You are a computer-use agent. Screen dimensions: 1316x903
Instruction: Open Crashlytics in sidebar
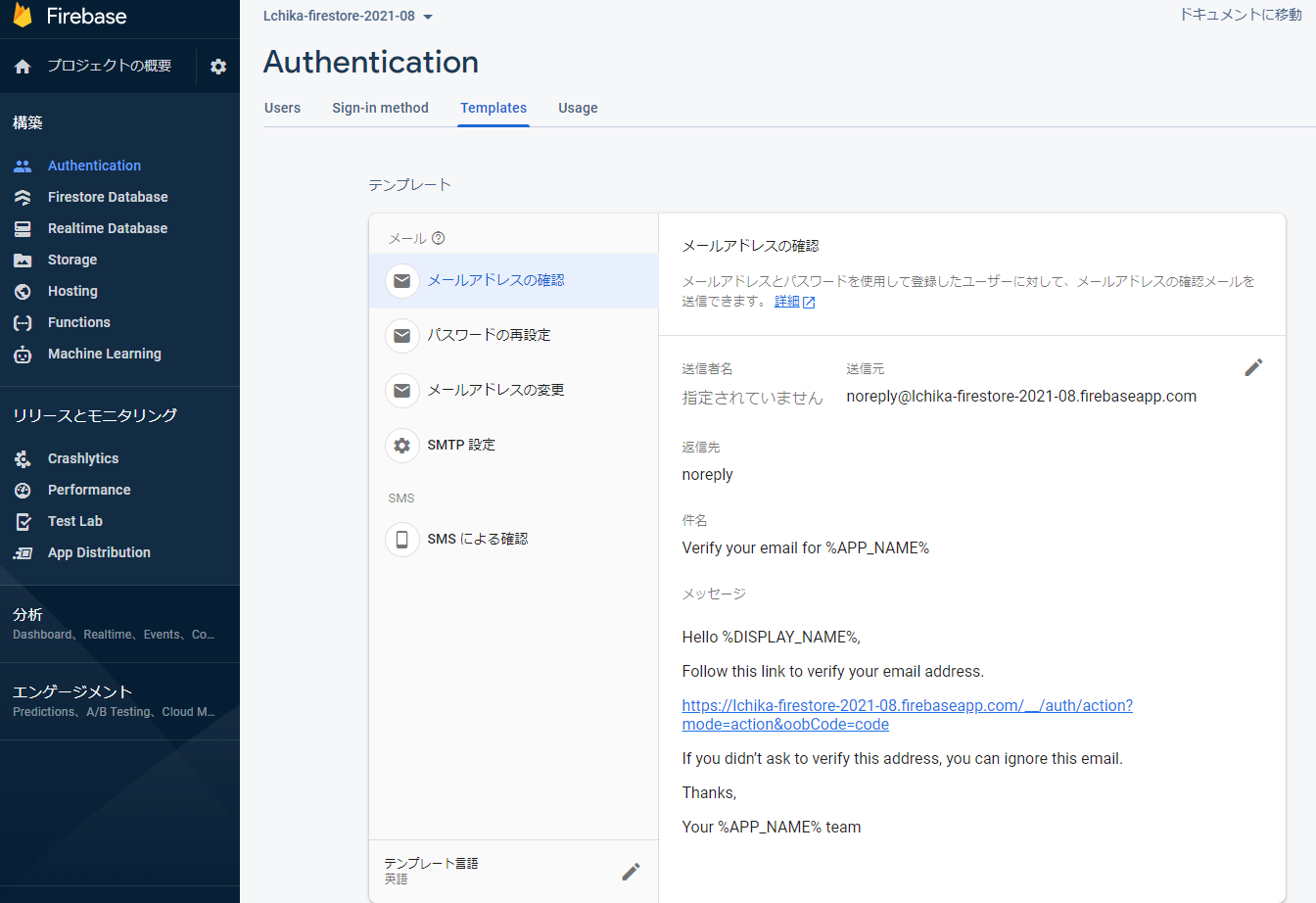pyautogui.click(x=83, y=459)
